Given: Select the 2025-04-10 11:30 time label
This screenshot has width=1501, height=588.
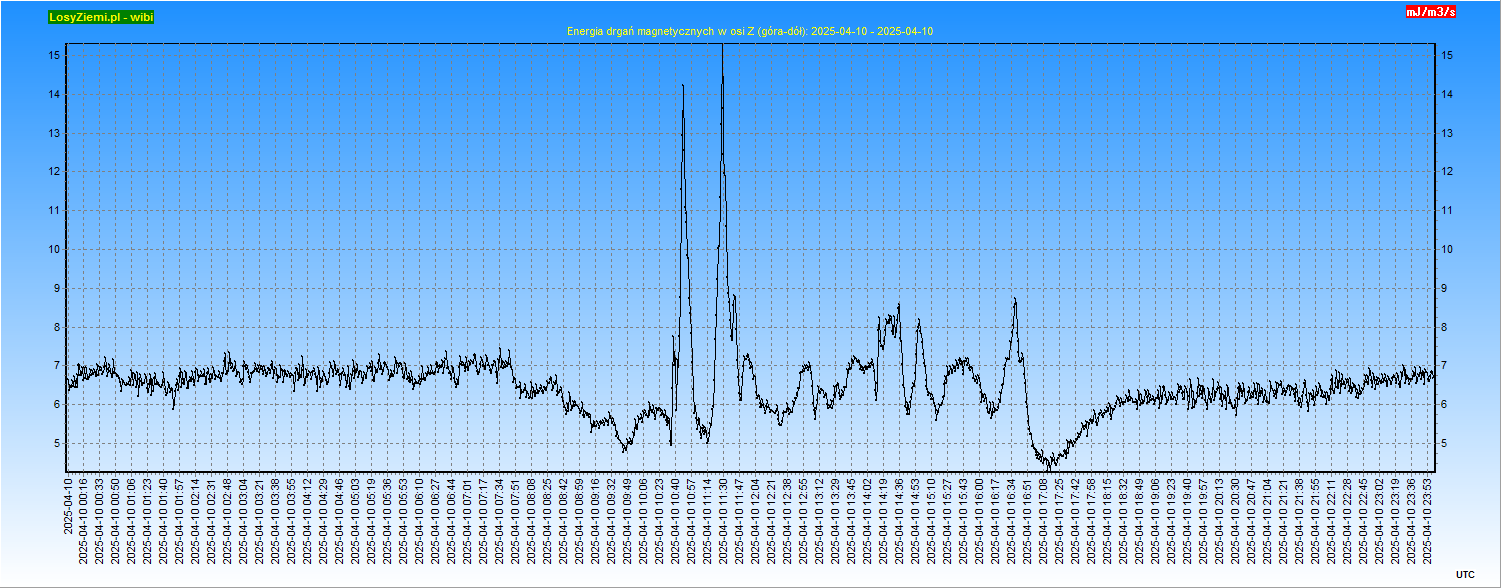Looking at the screenshot, I should [x=723, y=520].
